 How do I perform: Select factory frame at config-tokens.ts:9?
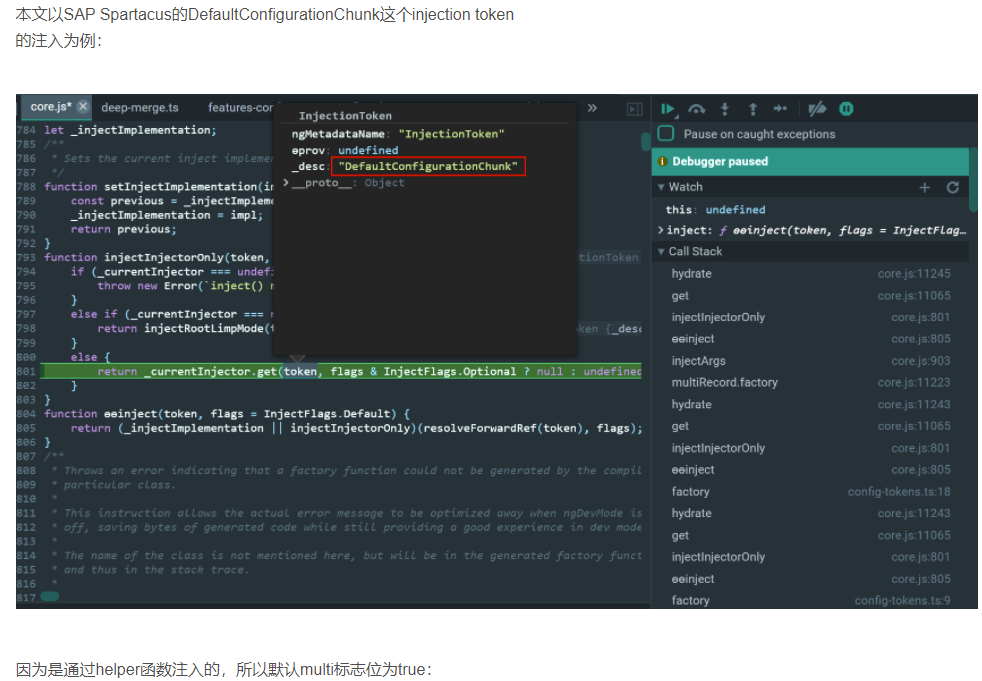click(811, 600)
